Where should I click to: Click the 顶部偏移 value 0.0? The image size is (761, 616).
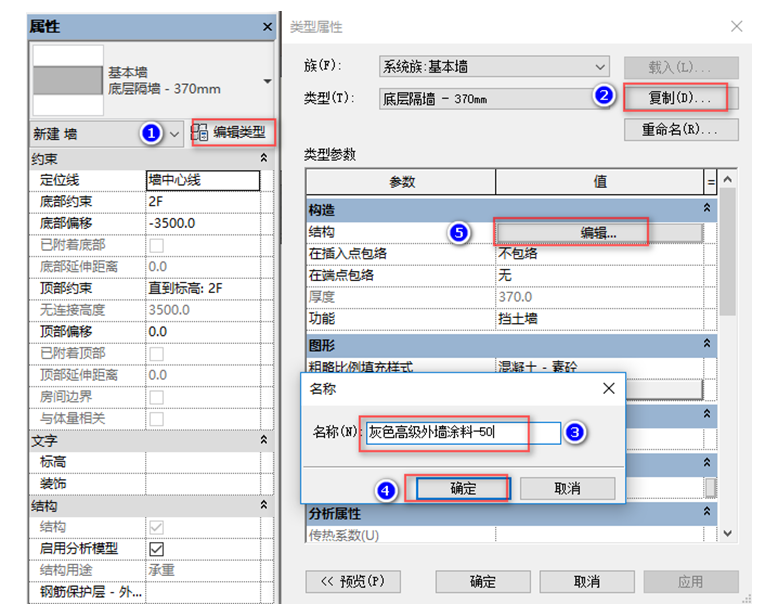tap(203, 332)
